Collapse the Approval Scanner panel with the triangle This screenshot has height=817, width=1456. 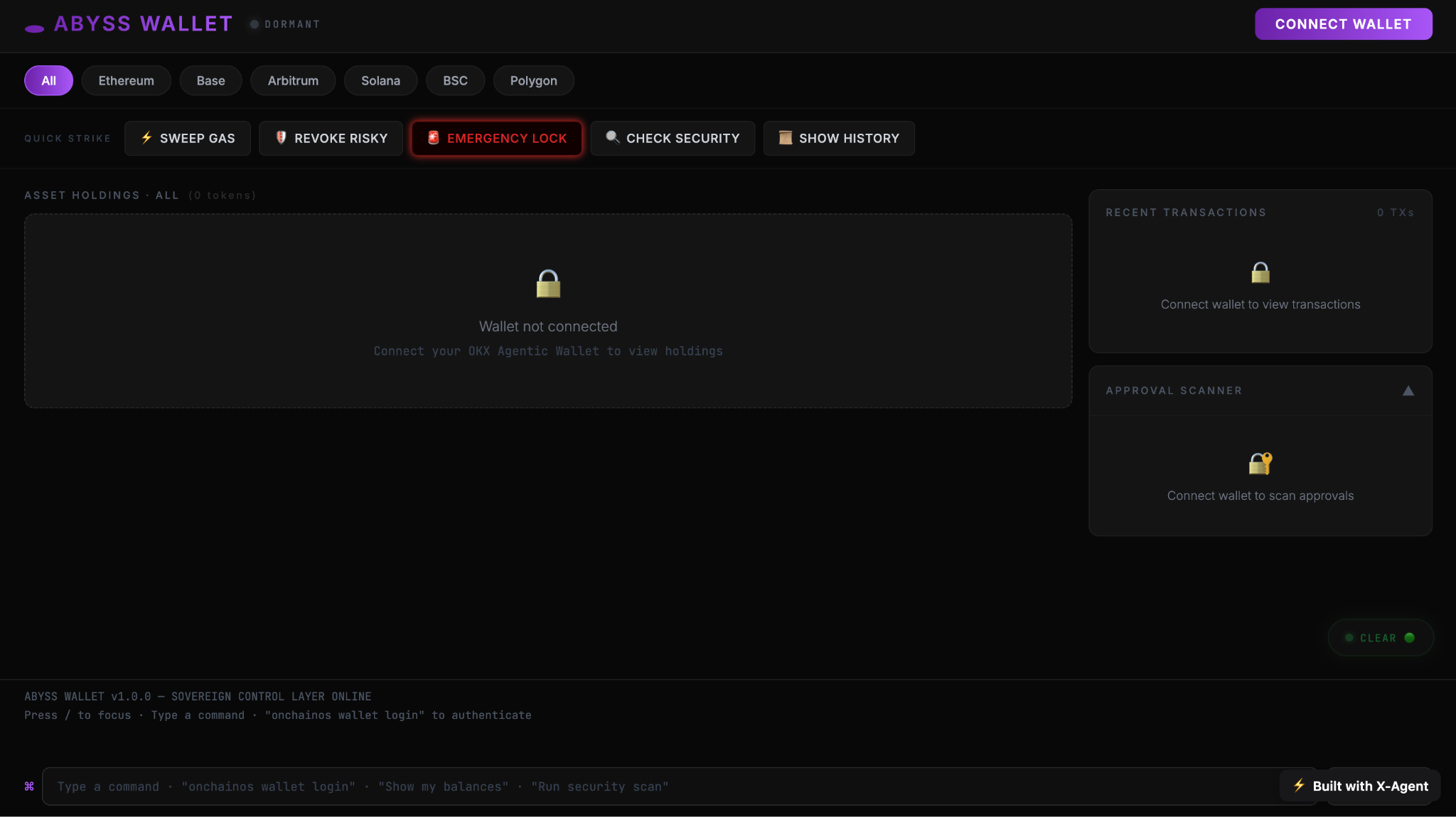1408,390
